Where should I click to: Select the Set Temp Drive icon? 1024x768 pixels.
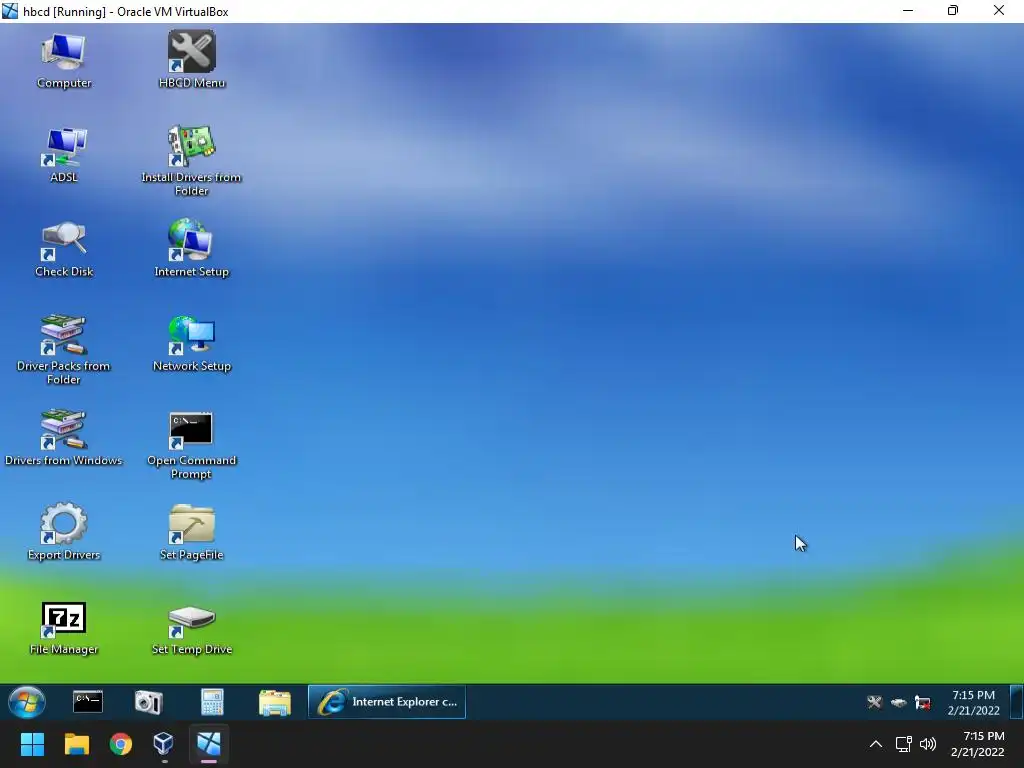click(x=191, y=628)
